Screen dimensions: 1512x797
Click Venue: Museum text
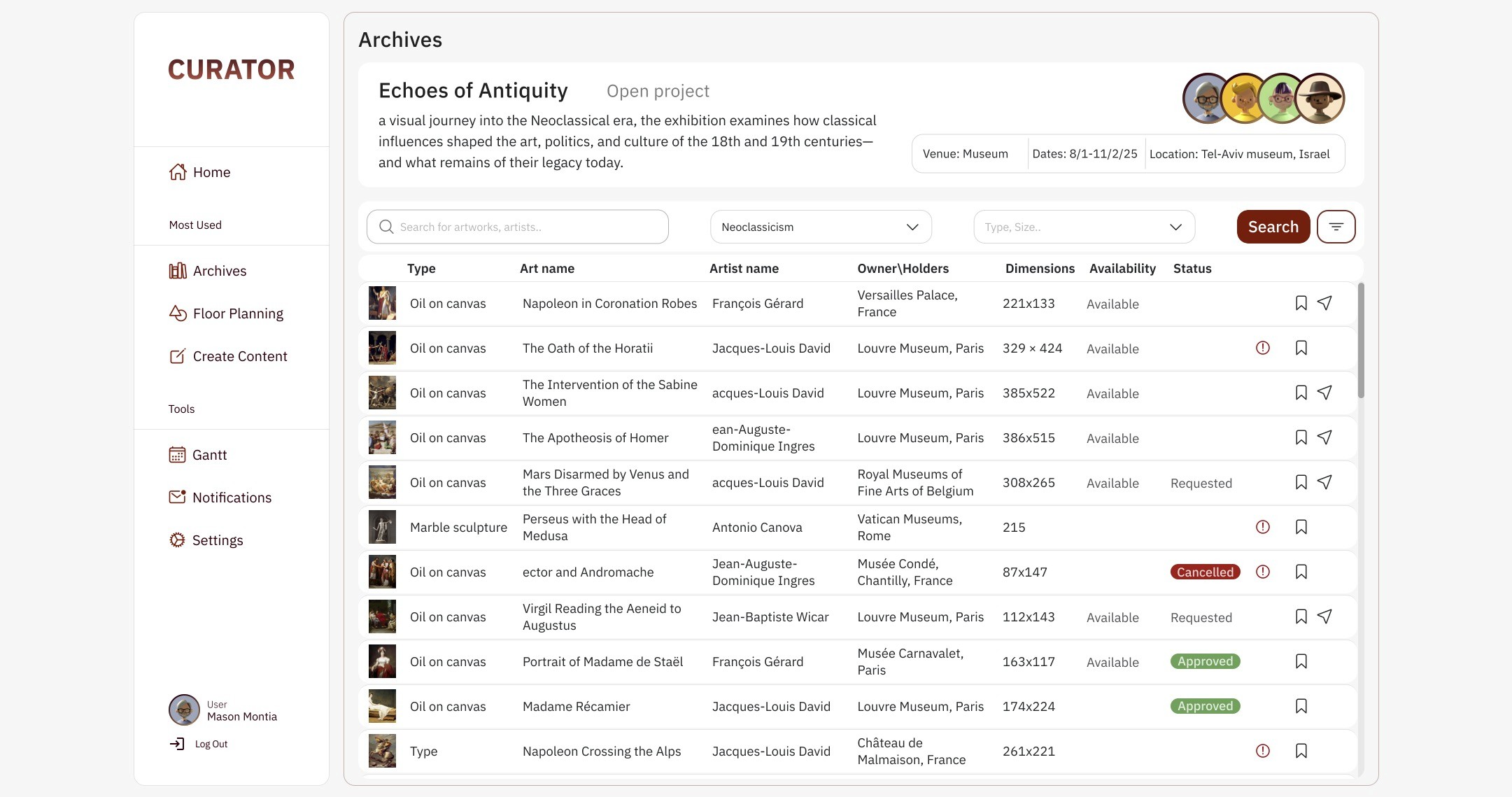(x=966, y=154)
